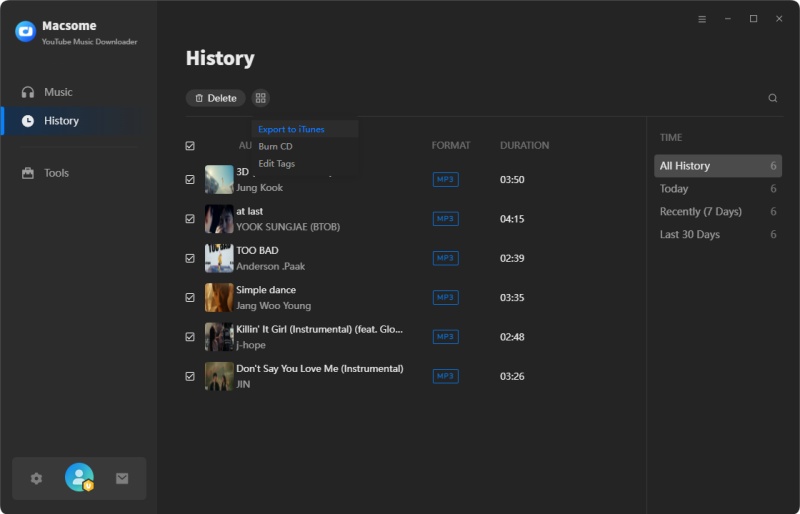Select the 'TOO BAD' track title
This screenshot has width=800, height=514.
(x=257, y=251)
